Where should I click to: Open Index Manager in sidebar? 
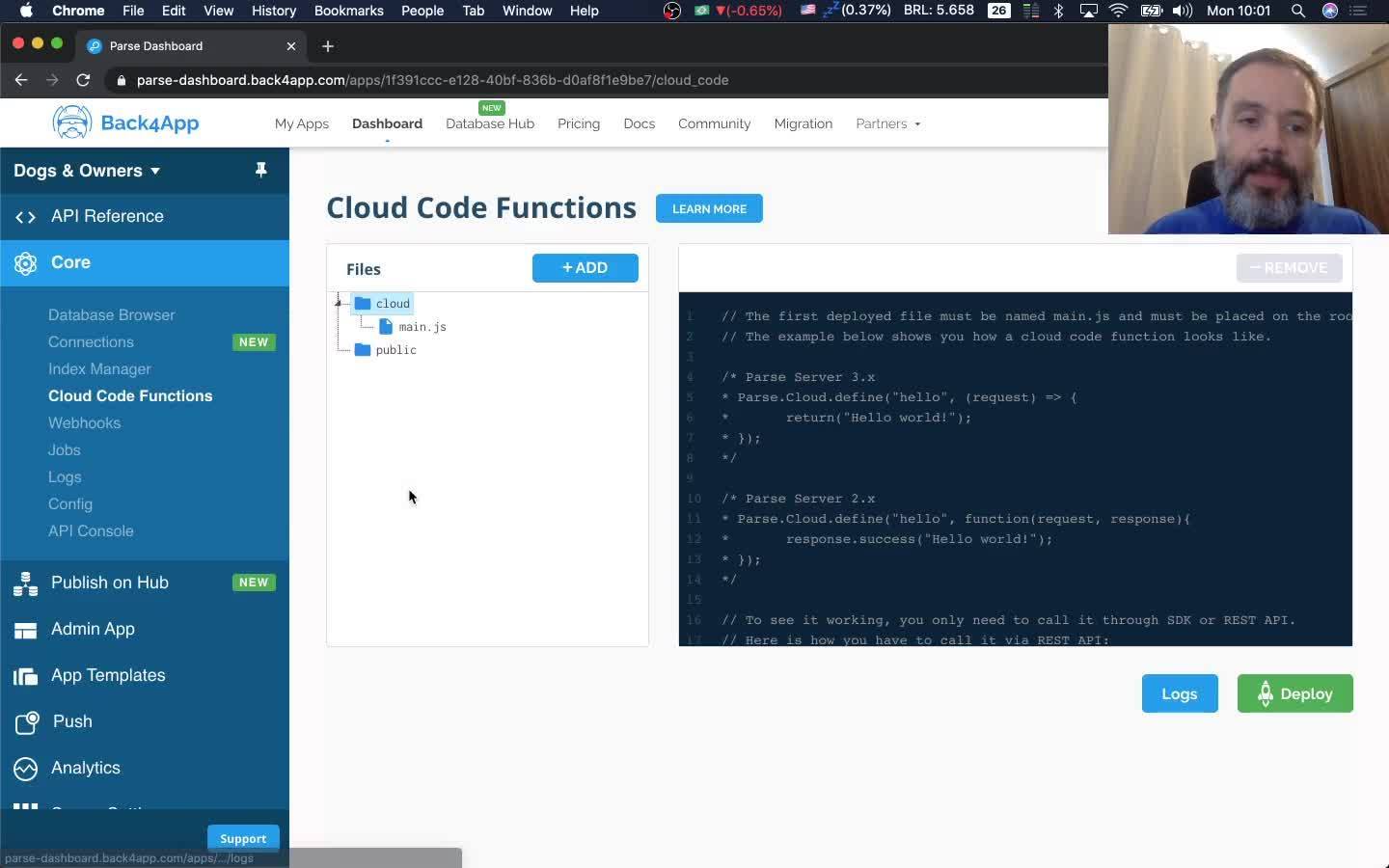(99, 369)
